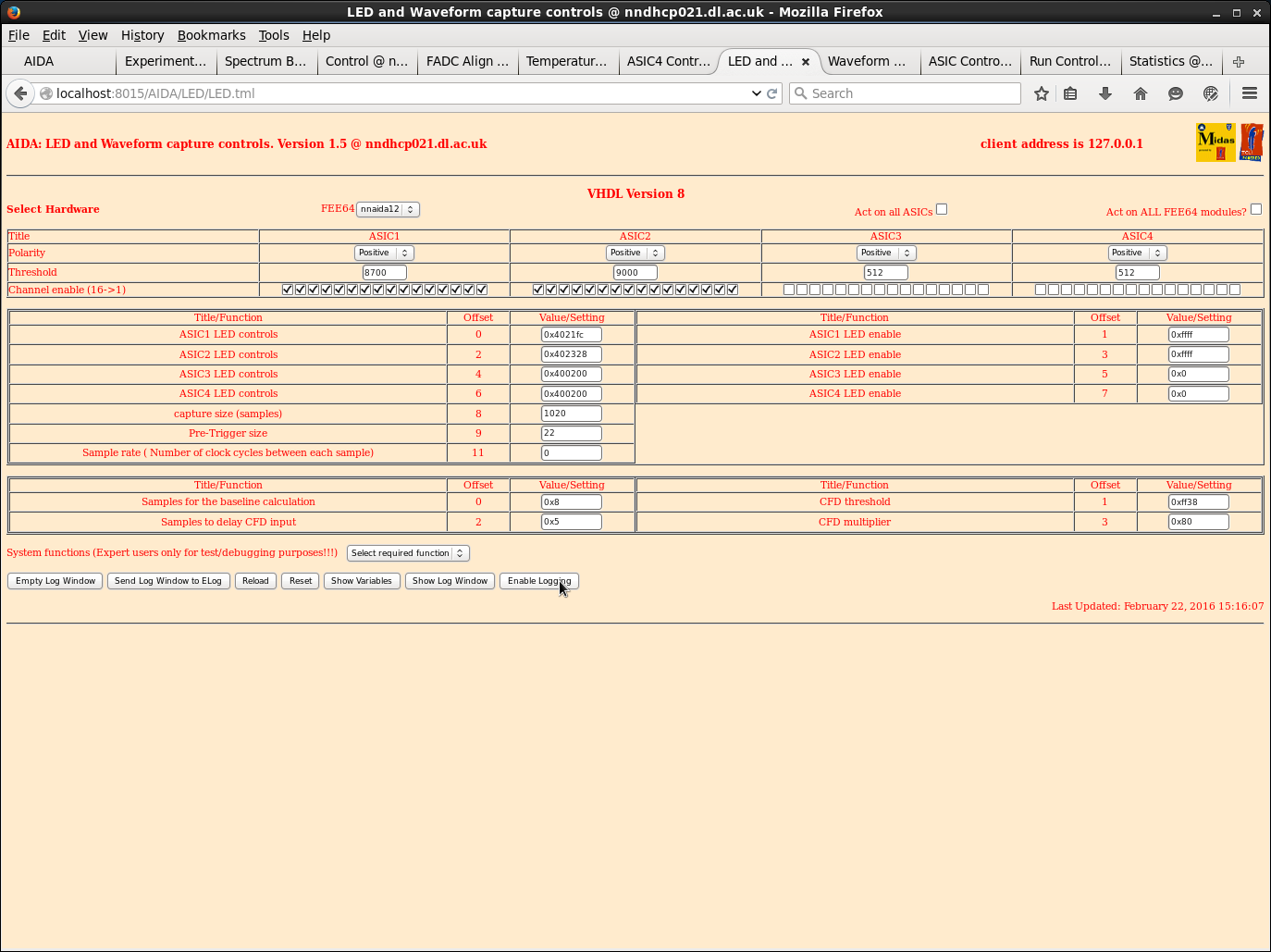Reload page using URL bar icon
The image size is (1271, 952).
click(x=772, y=93)
